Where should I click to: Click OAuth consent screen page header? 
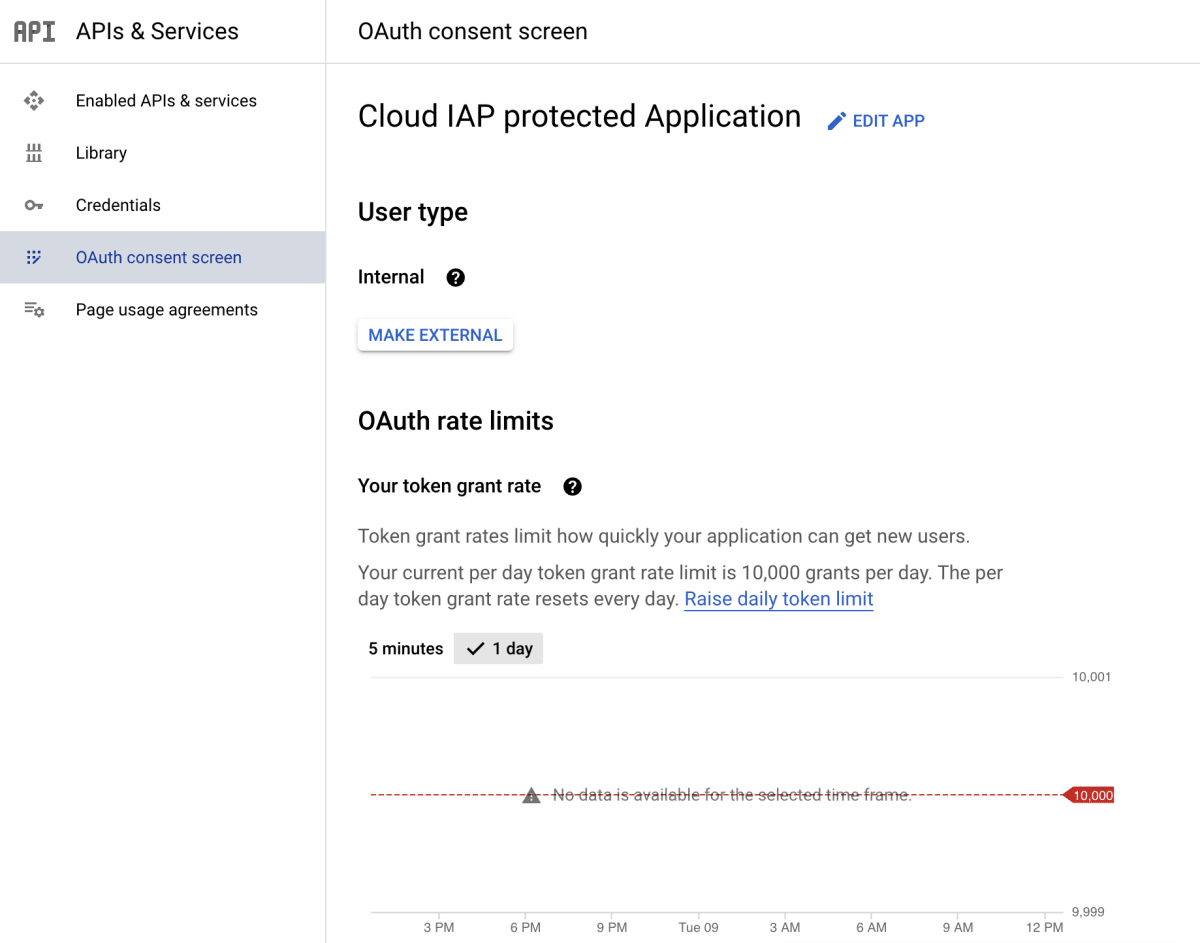(x=473, y=31)
